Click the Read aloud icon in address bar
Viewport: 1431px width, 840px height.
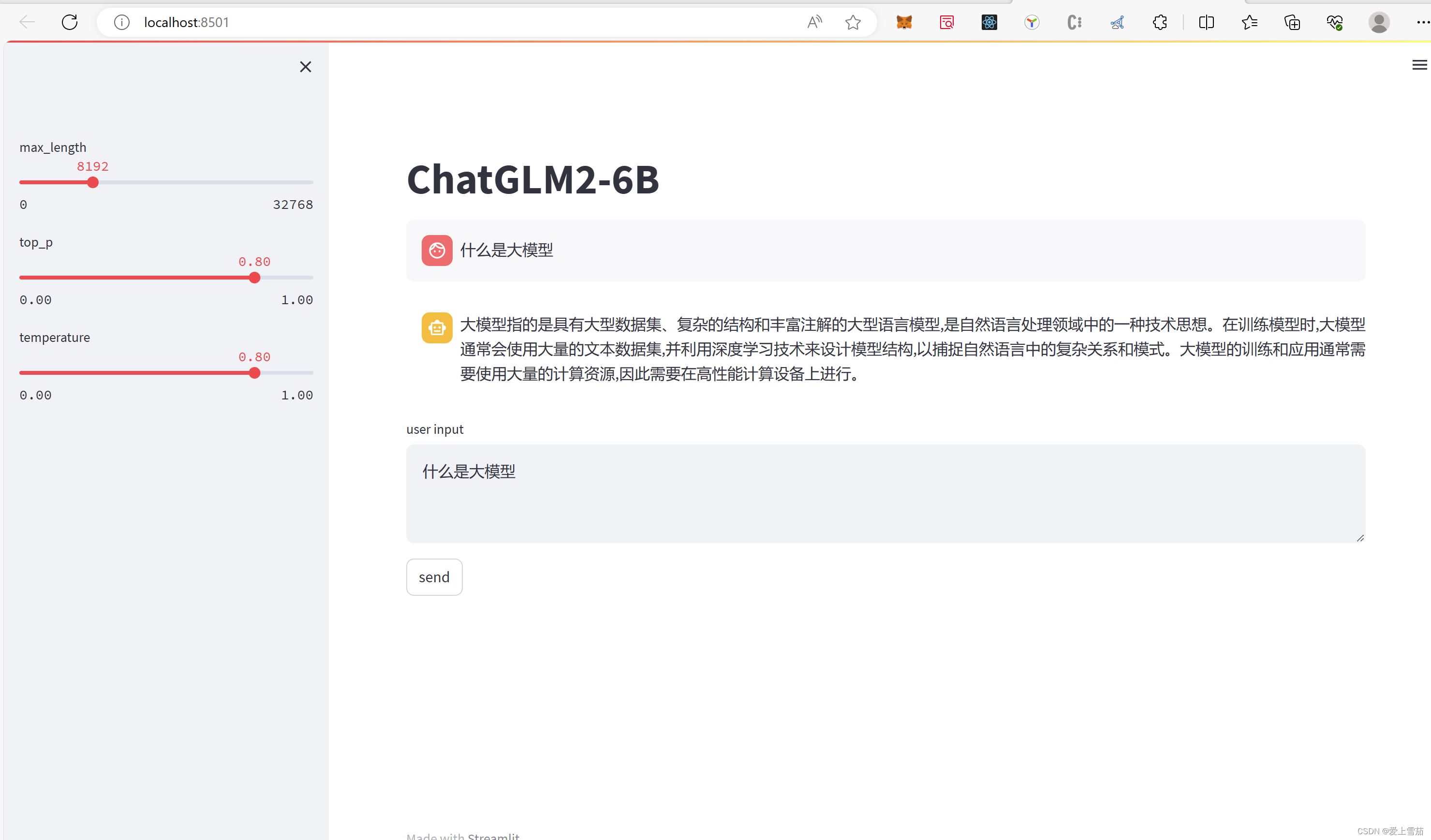click(814, 22)
